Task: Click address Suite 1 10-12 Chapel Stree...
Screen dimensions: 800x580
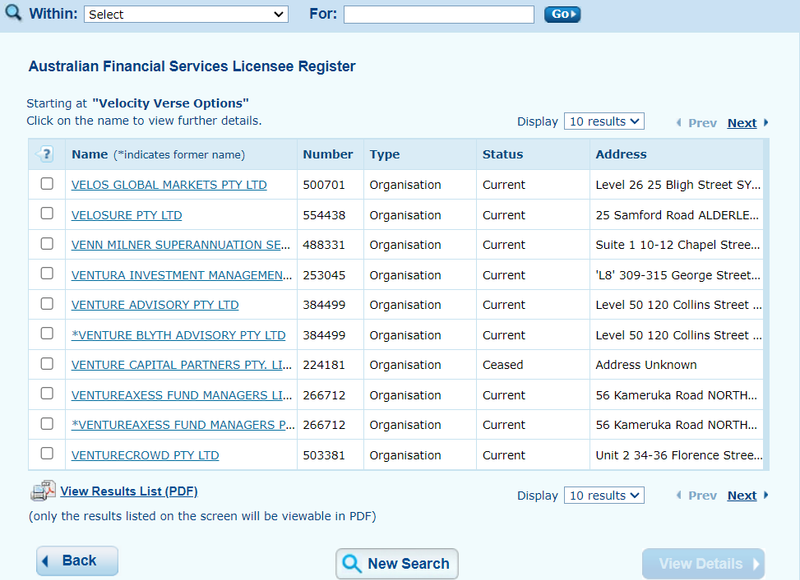Action: [x=678, y=245]
